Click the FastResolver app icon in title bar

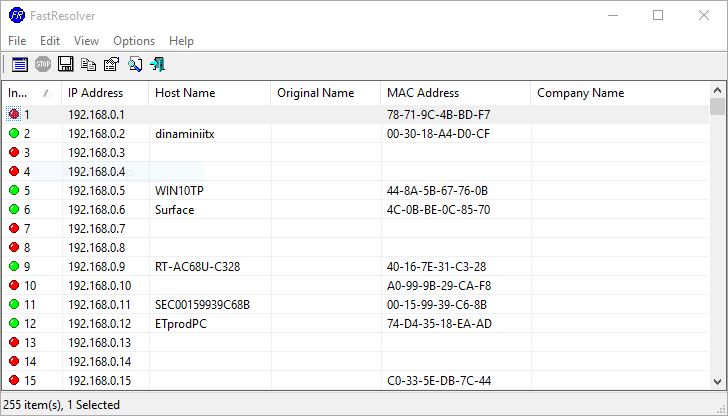pos(17,15)
